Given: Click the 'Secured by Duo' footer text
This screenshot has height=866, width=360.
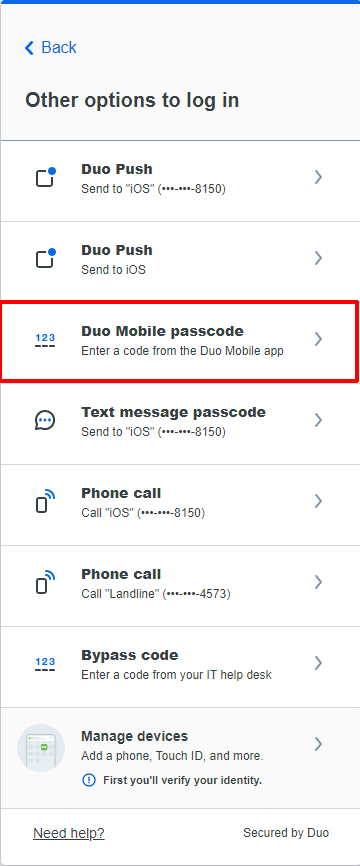Looking at the screenshot, I should pos(286,833).
